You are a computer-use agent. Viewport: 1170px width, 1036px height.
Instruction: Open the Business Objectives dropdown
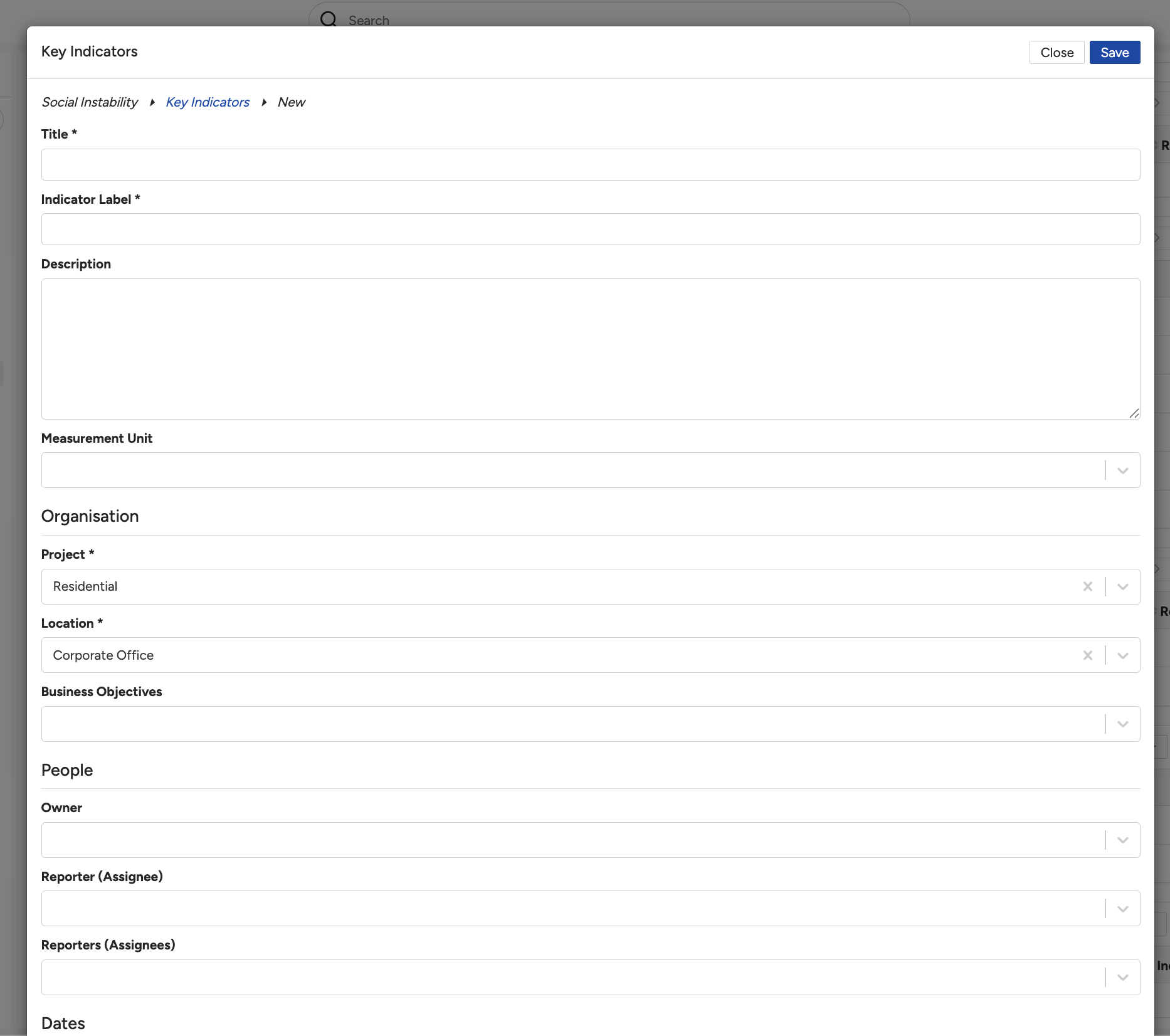(591, 724)
